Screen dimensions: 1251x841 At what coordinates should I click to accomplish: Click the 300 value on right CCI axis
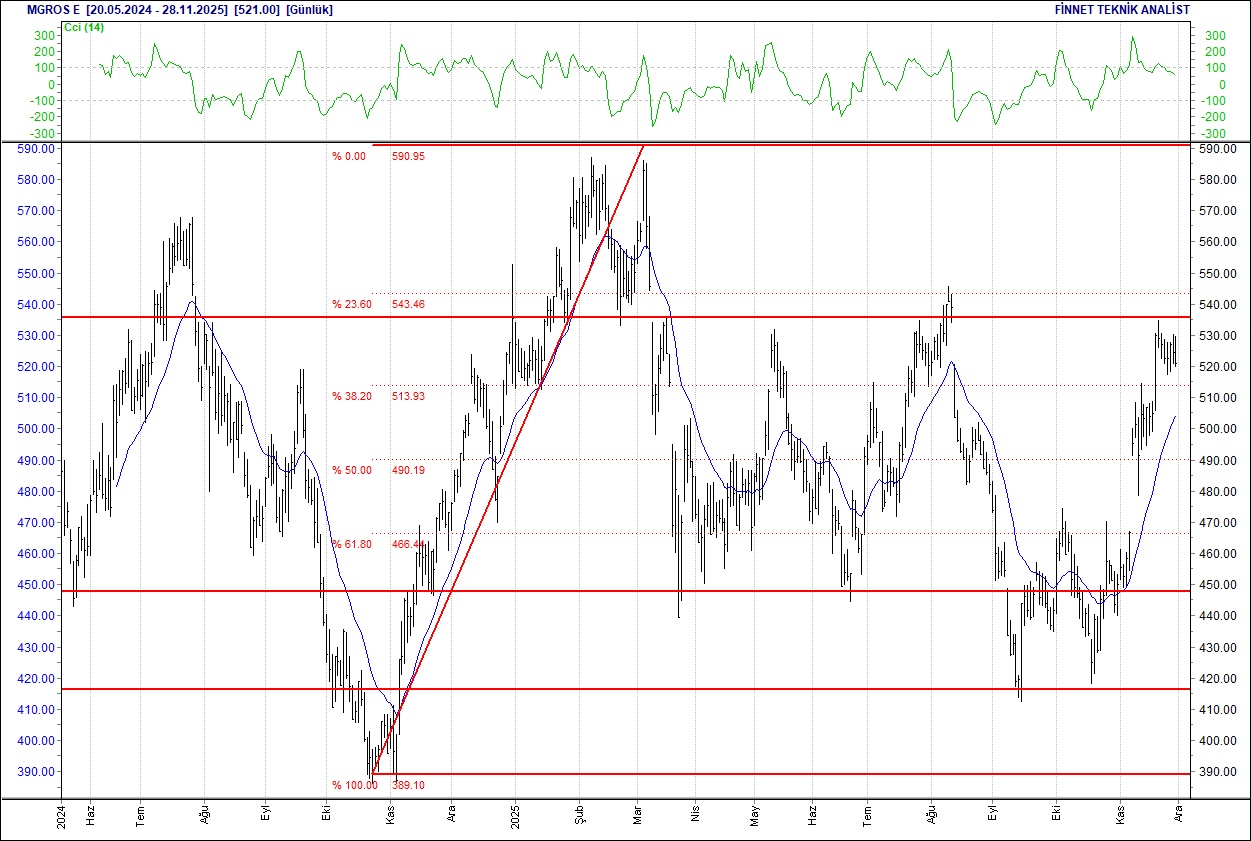tap(1215, 36)
